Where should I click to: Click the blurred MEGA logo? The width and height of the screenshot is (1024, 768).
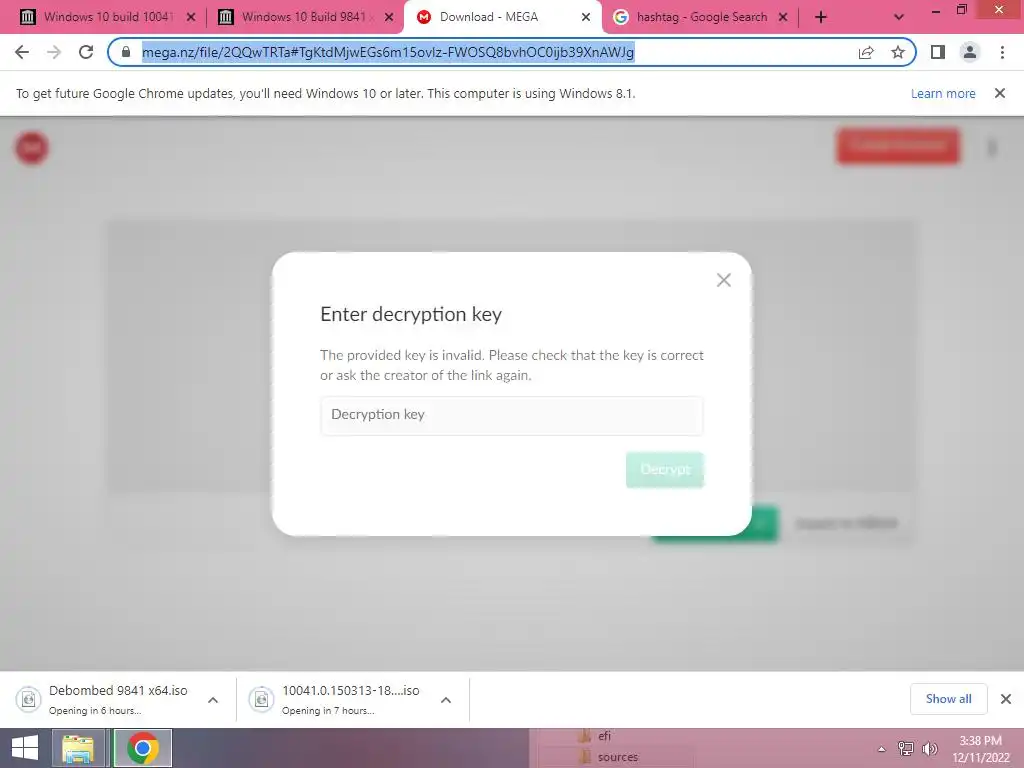(31, 148)
